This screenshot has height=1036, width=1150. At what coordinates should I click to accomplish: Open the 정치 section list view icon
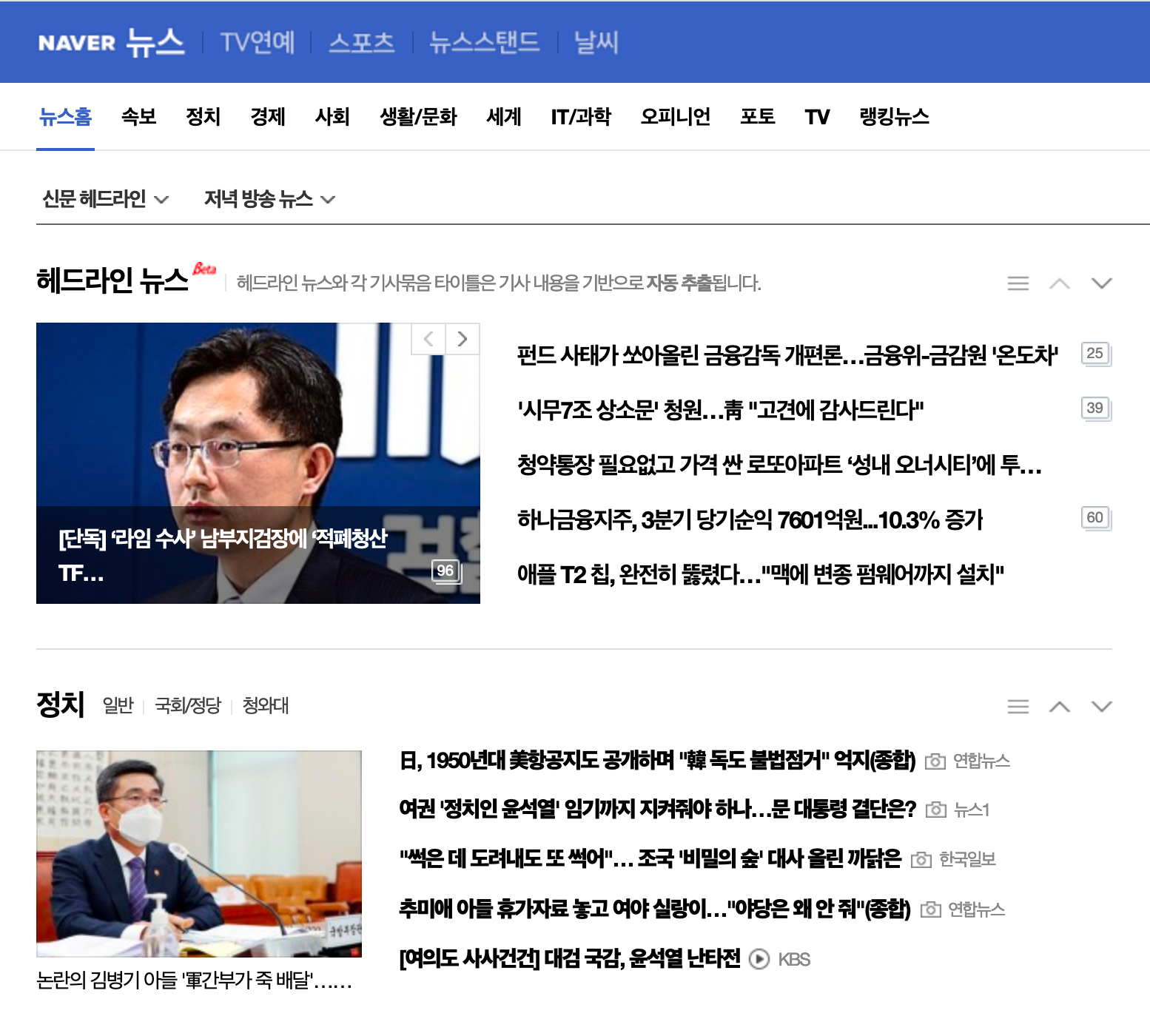click(x=1018, y=706)
